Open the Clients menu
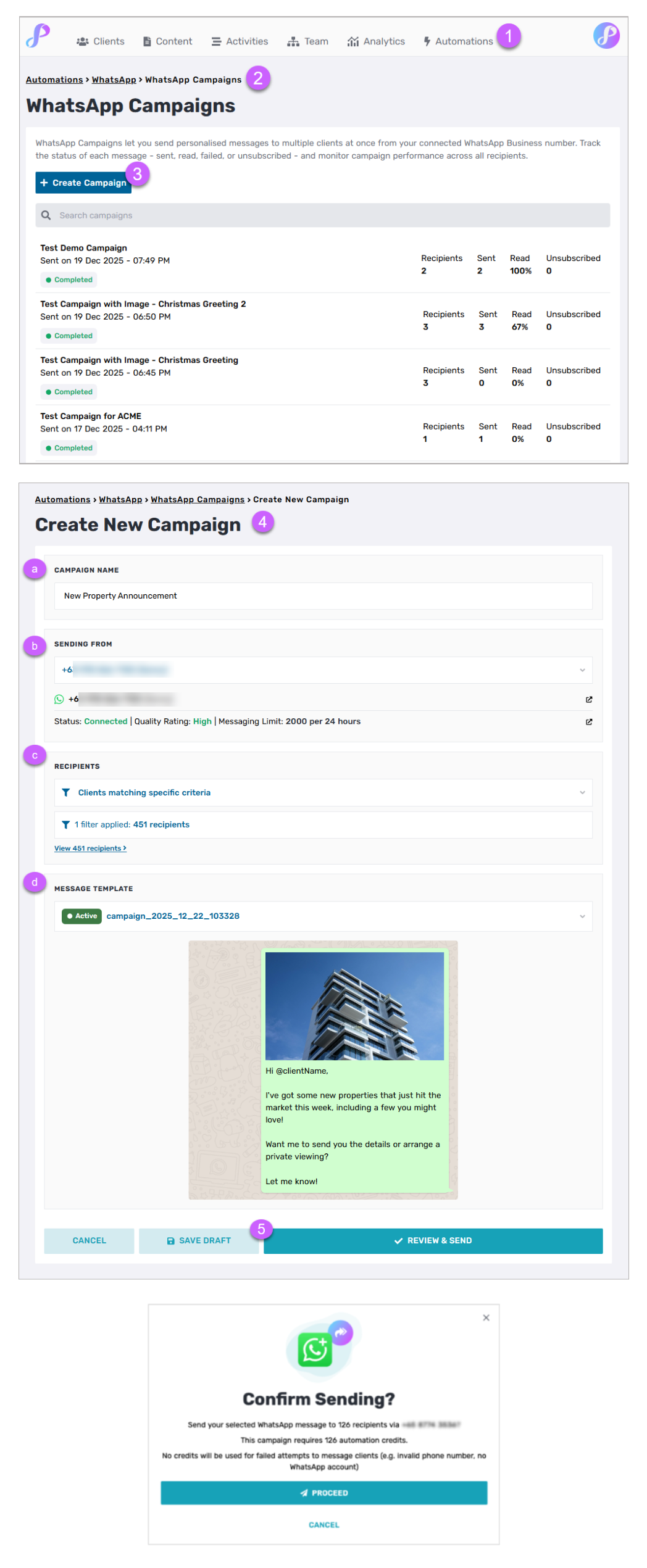 coord(101,41)
